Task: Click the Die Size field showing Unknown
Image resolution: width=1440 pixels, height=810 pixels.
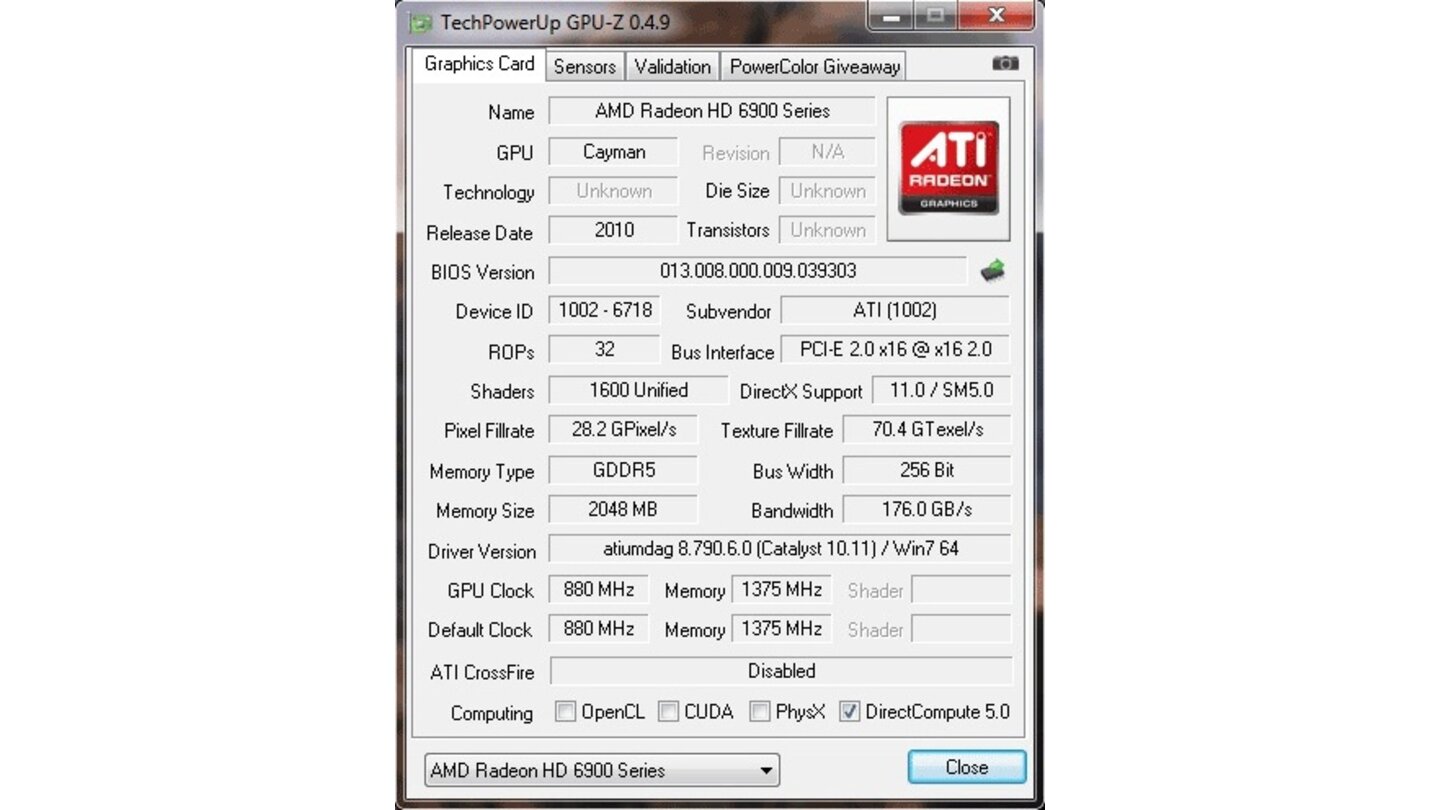Action: 827,191
